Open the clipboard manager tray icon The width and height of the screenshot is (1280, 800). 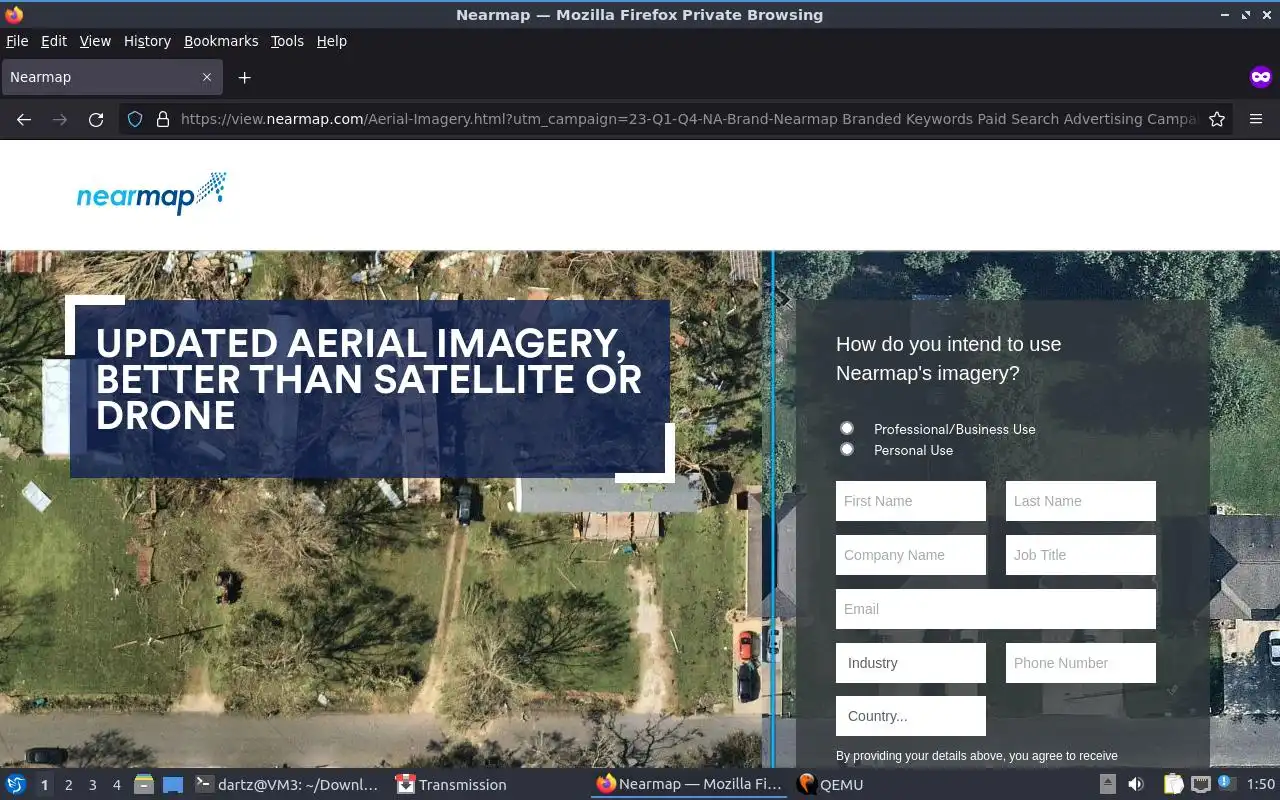pyautogui.click(x=1173, y=785)
